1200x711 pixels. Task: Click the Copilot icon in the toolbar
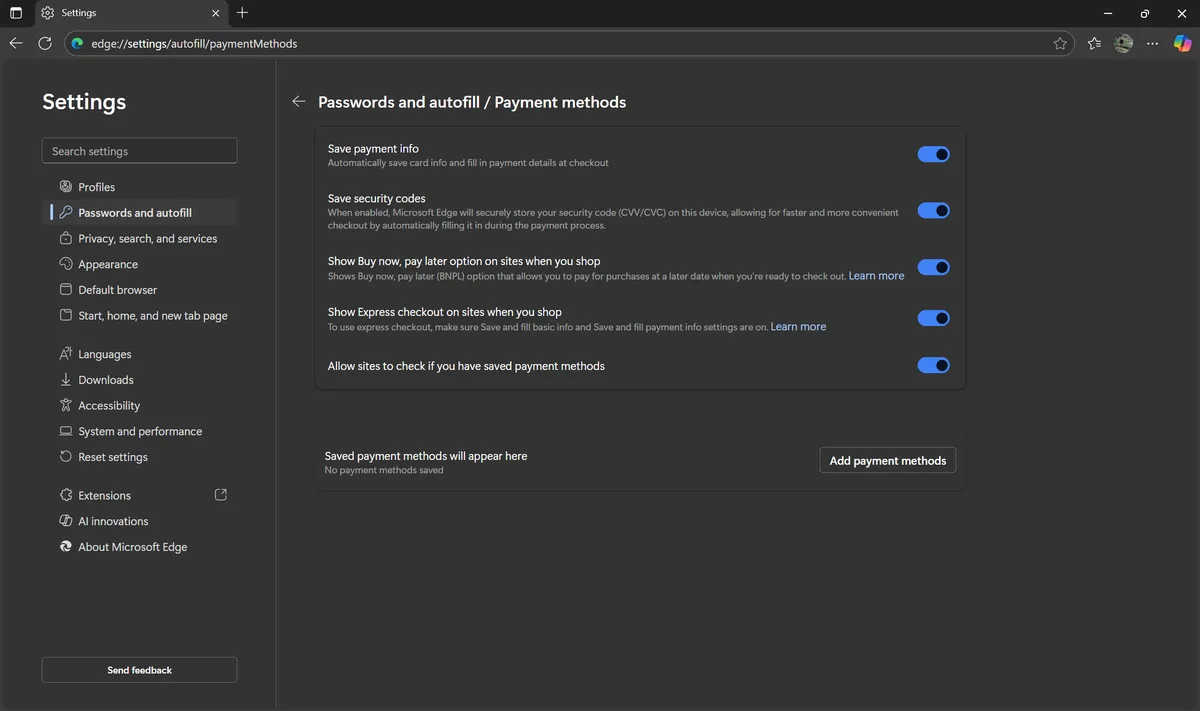click(1182, 44)
